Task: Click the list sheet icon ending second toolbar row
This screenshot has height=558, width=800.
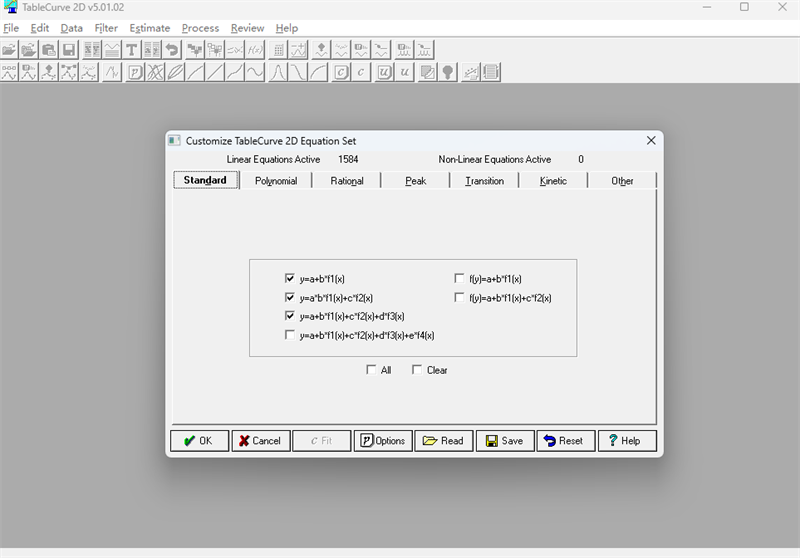Action: coord(491,72)
